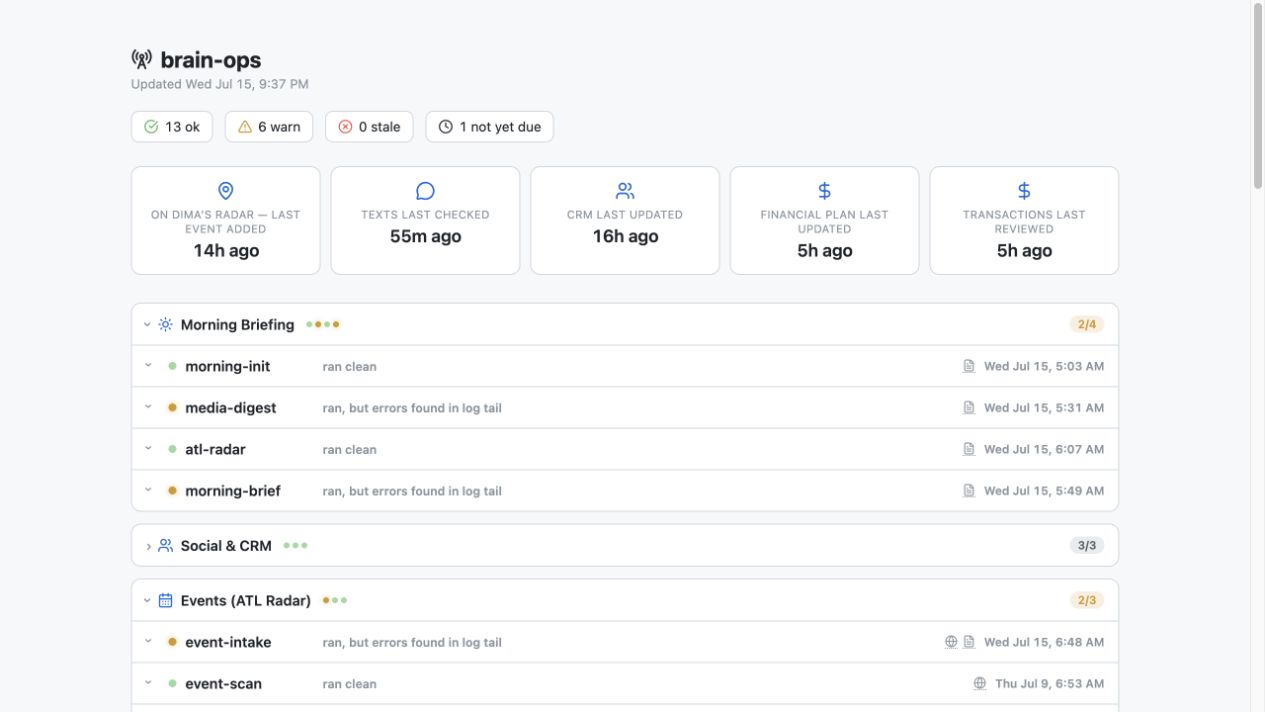The height and width of the screenshot is (712, 1265).
Task: Click the timestamp Wed Jul 15, 6:07 AM
Action: (1044, 450)
